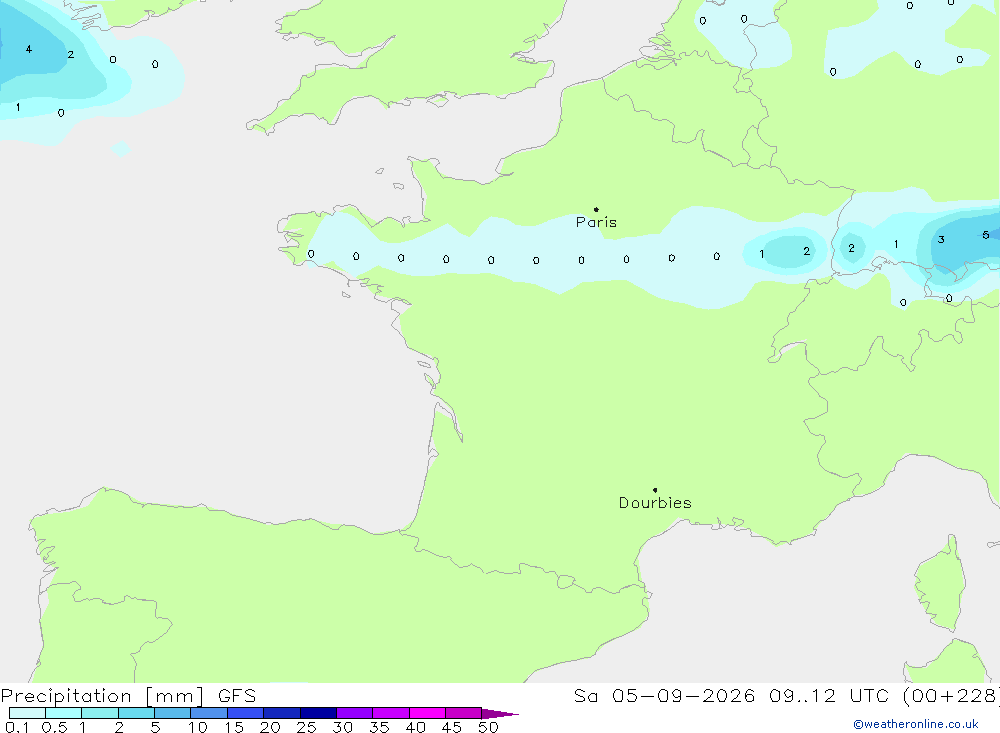Click the Dourbies location dot
This screenshot has width=1000, height=733.
click(x=655, y=490)
